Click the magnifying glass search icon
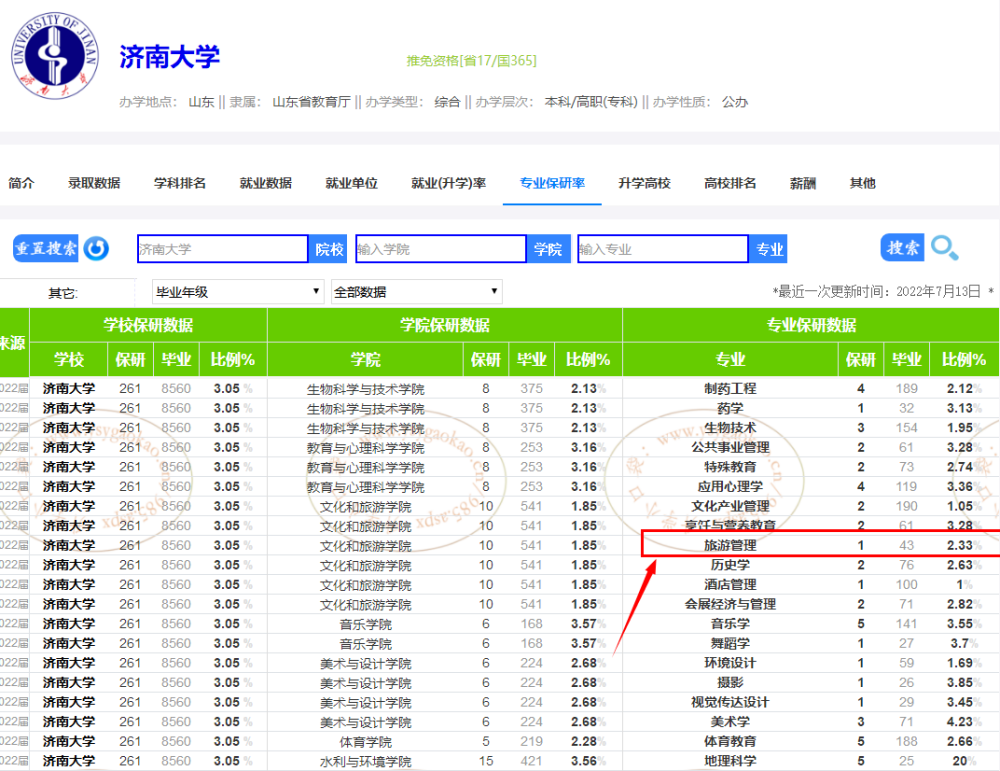 click(x=945, y=248)
